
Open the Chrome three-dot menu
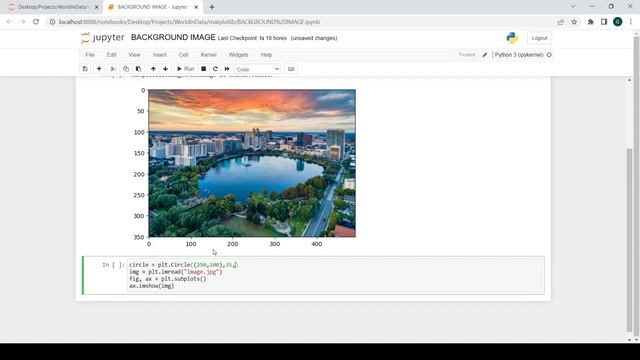coord(631,22)
